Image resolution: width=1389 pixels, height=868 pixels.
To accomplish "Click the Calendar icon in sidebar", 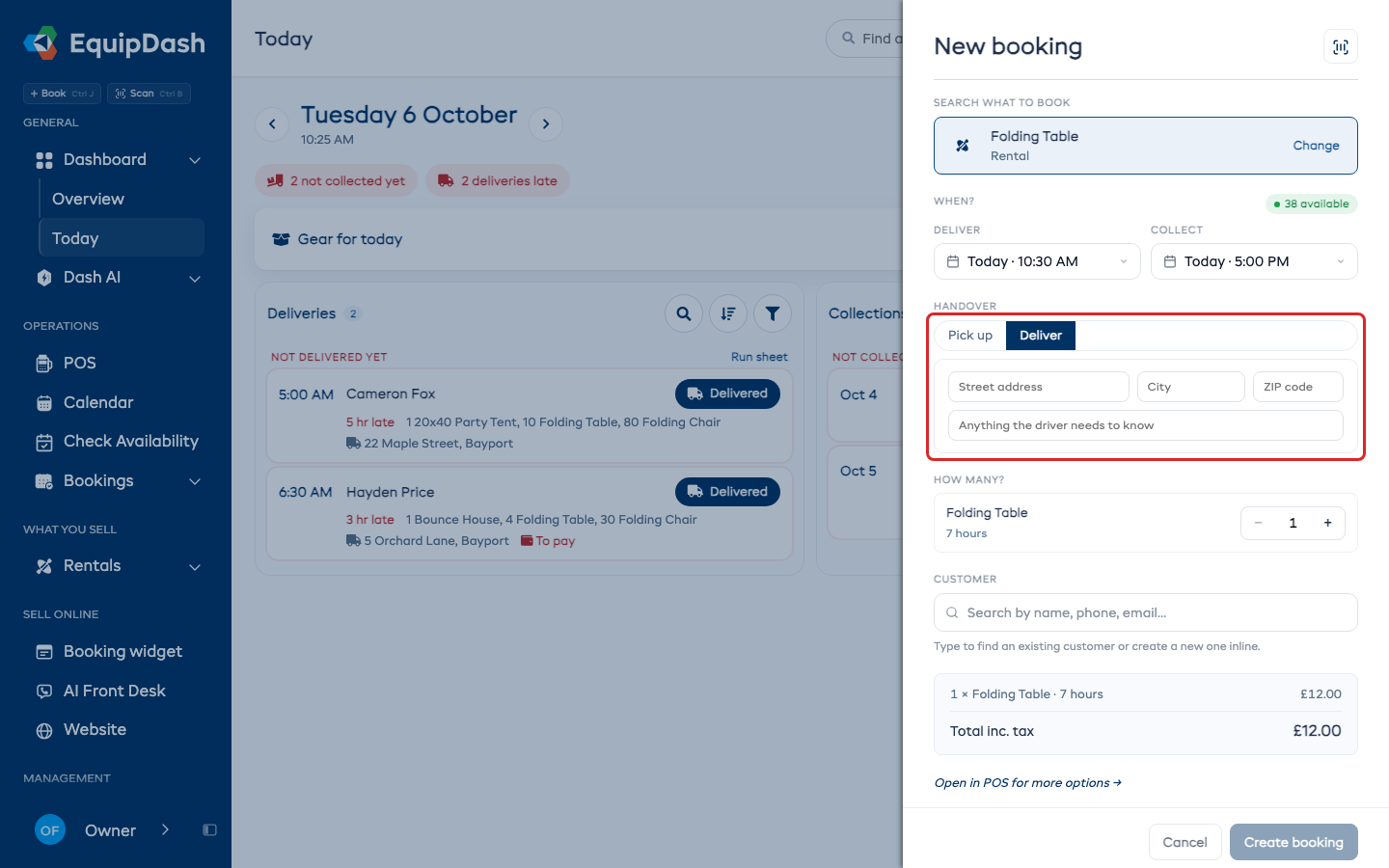I will click(44, 403).
